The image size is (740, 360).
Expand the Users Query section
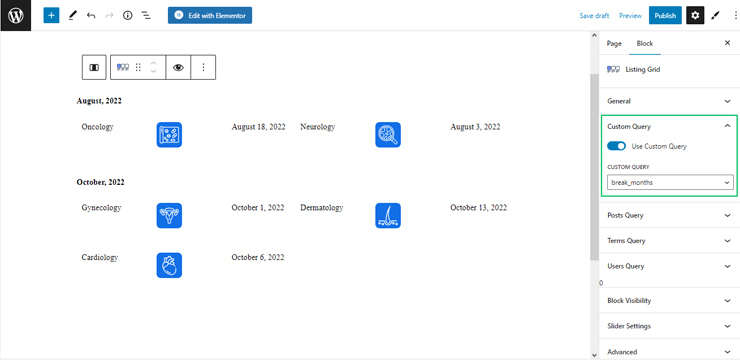(668, 266)
